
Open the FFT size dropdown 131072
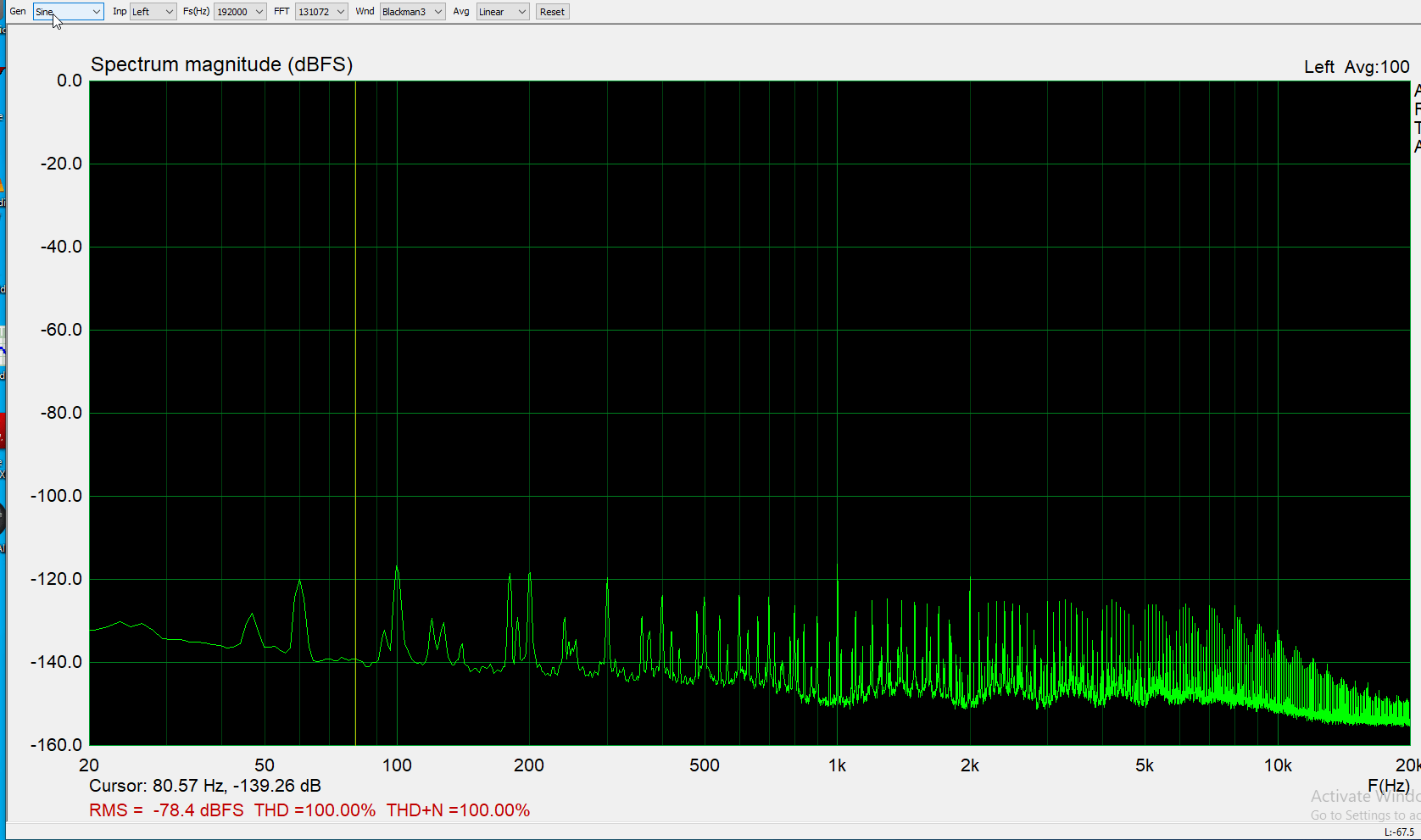[321, 12]
